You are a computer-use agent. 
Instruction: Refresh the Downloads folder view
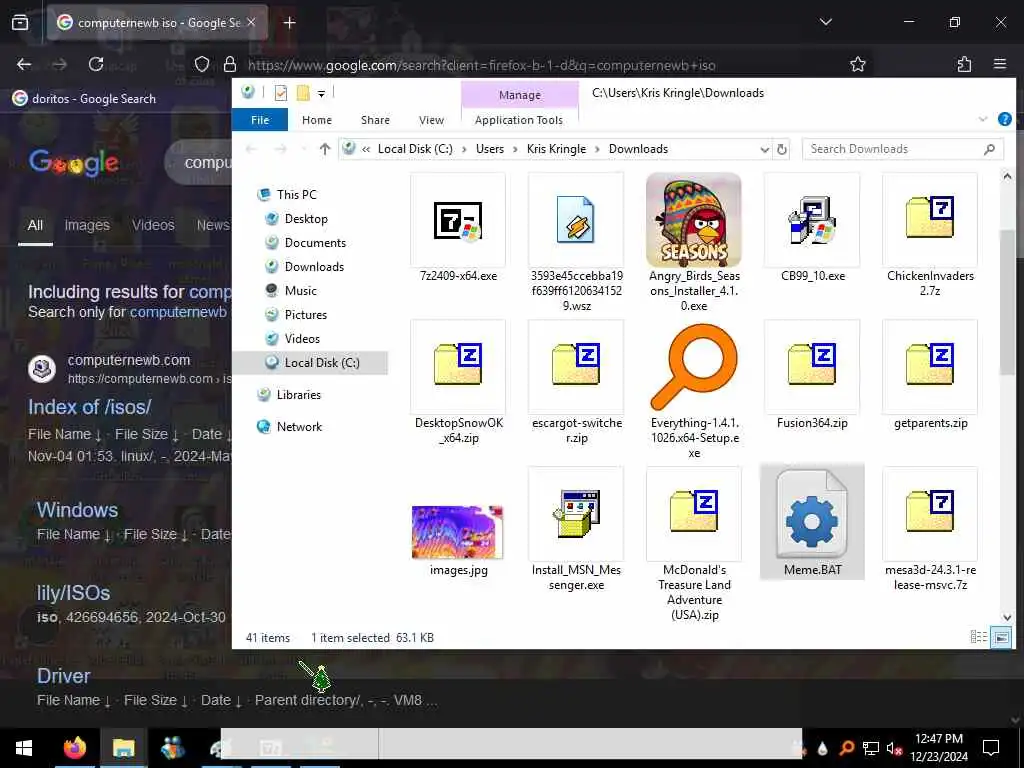[782, 150]
